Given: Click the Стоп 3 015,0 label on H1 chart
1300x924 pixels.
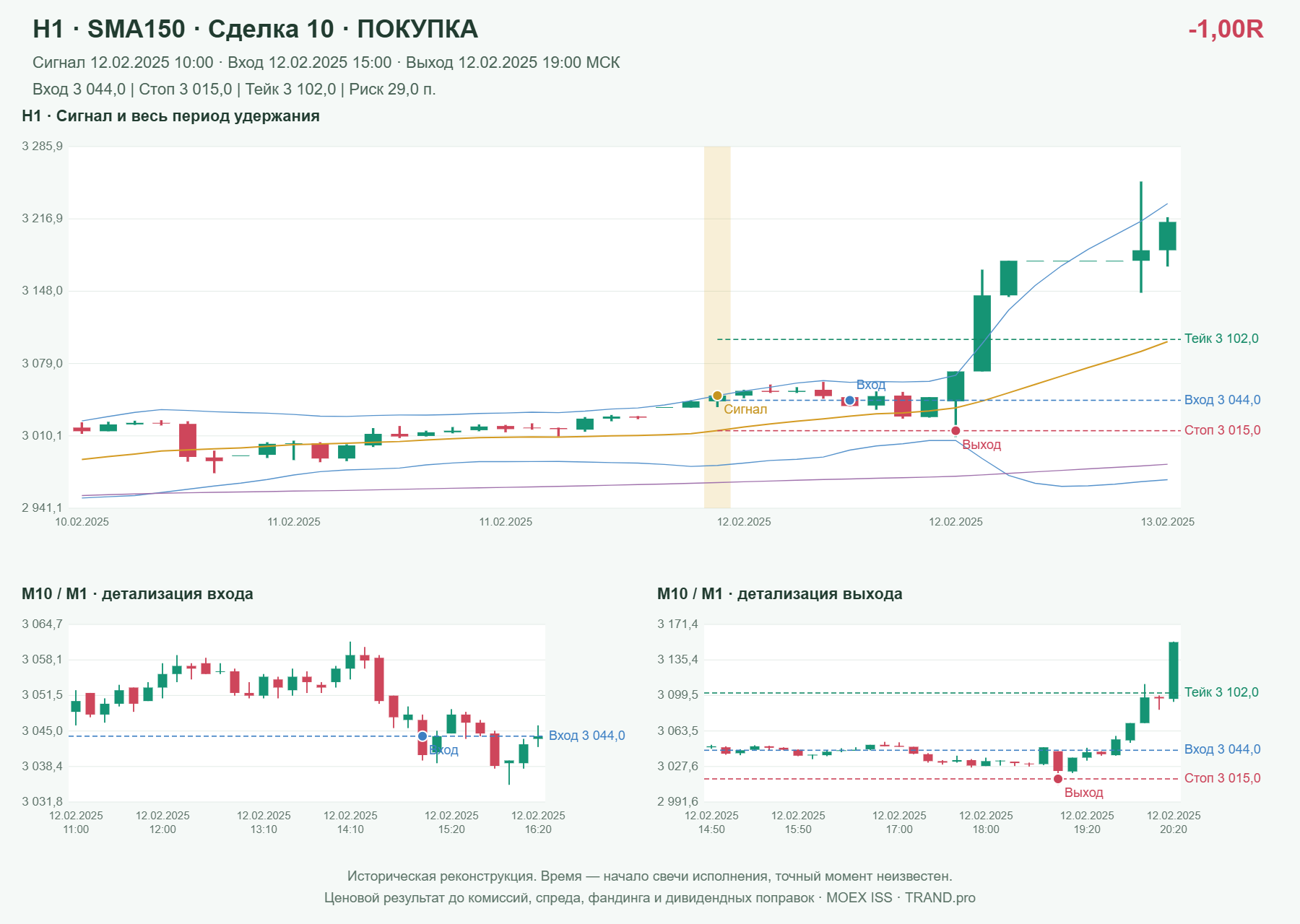Looking at the screenshot, I should pyautogui.click(x=1223, y=430).
